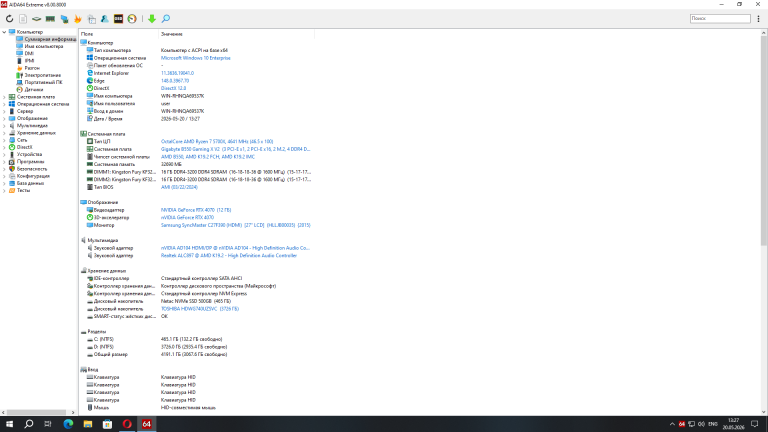Open the Report page icon in toolbar
The width and height of the screenshot is (768, 432).
point(23,19)
